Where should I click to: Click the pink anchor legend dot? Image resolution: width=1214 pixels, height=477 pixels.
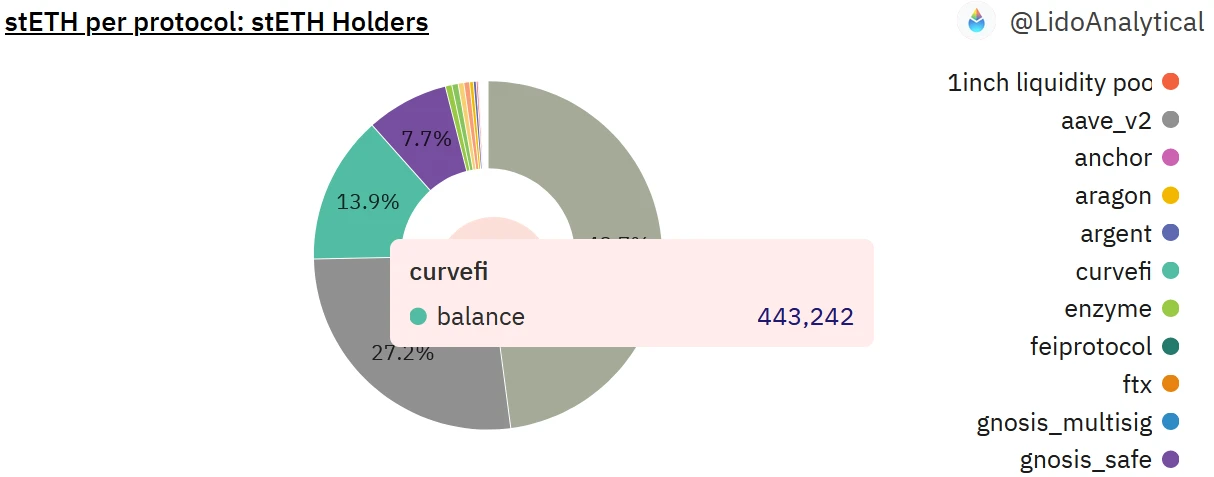1171,158
